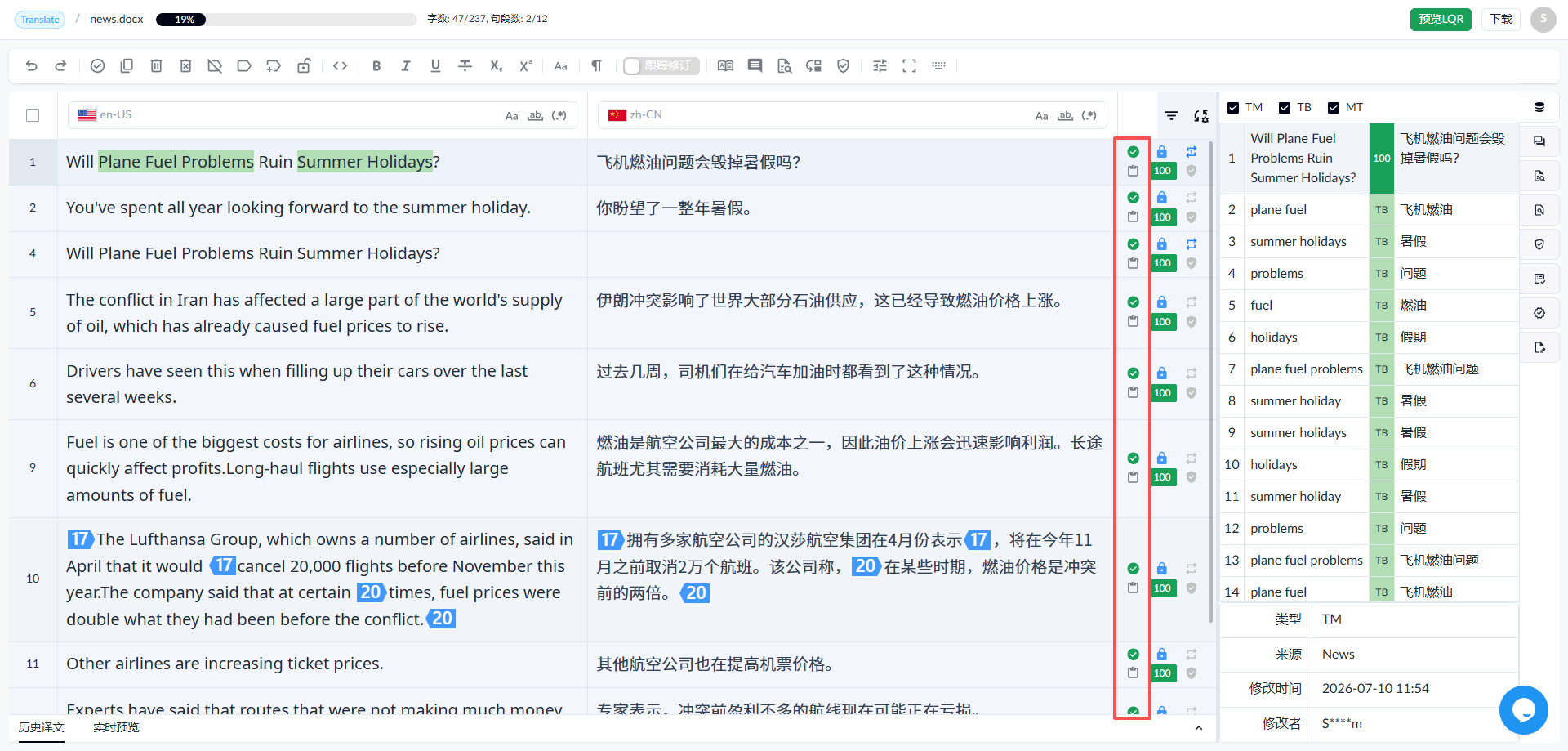
Task: Open fullscreen mode icon
Action: click(909, 66)
